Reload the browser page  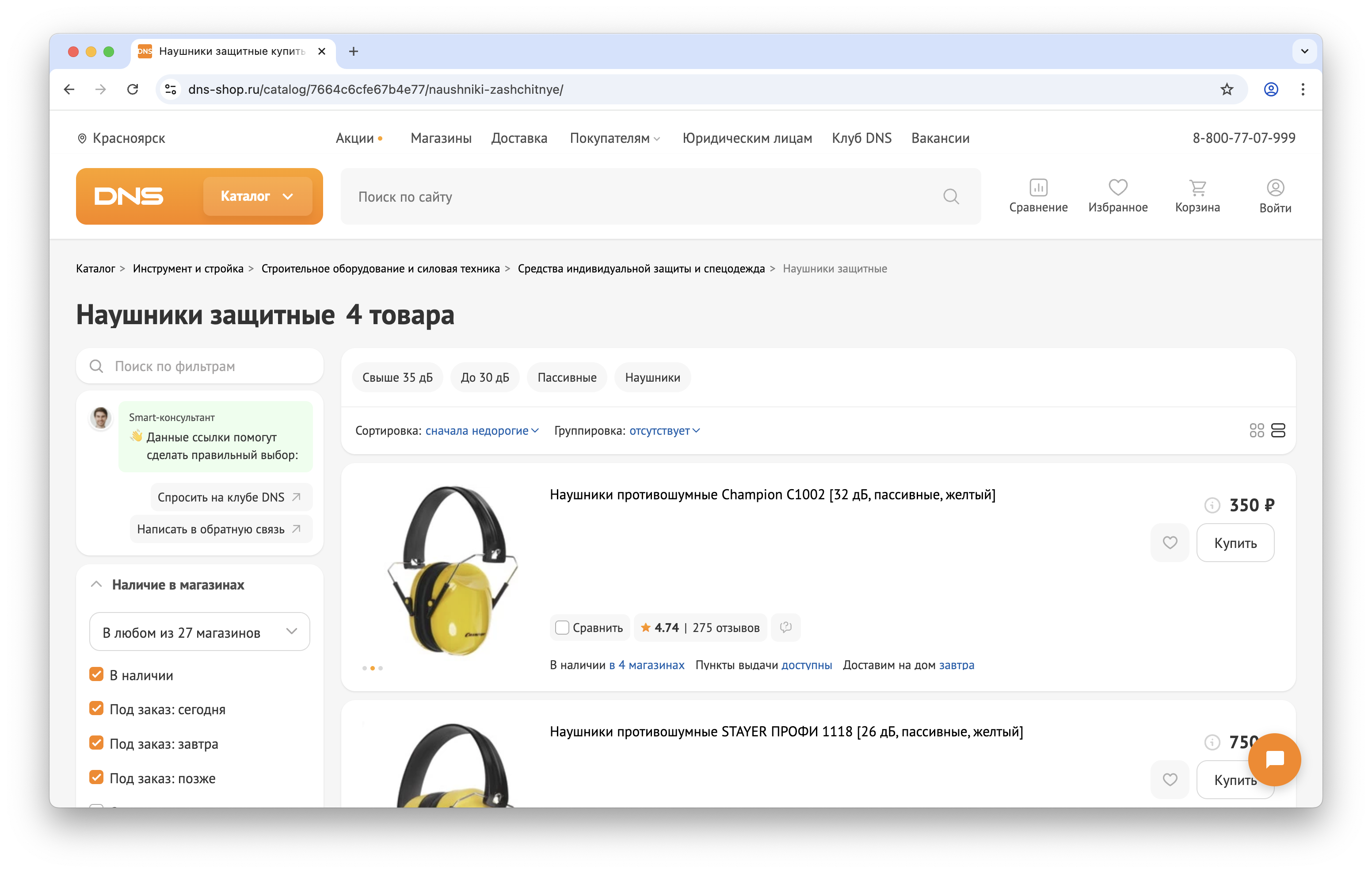coord(132,89)
